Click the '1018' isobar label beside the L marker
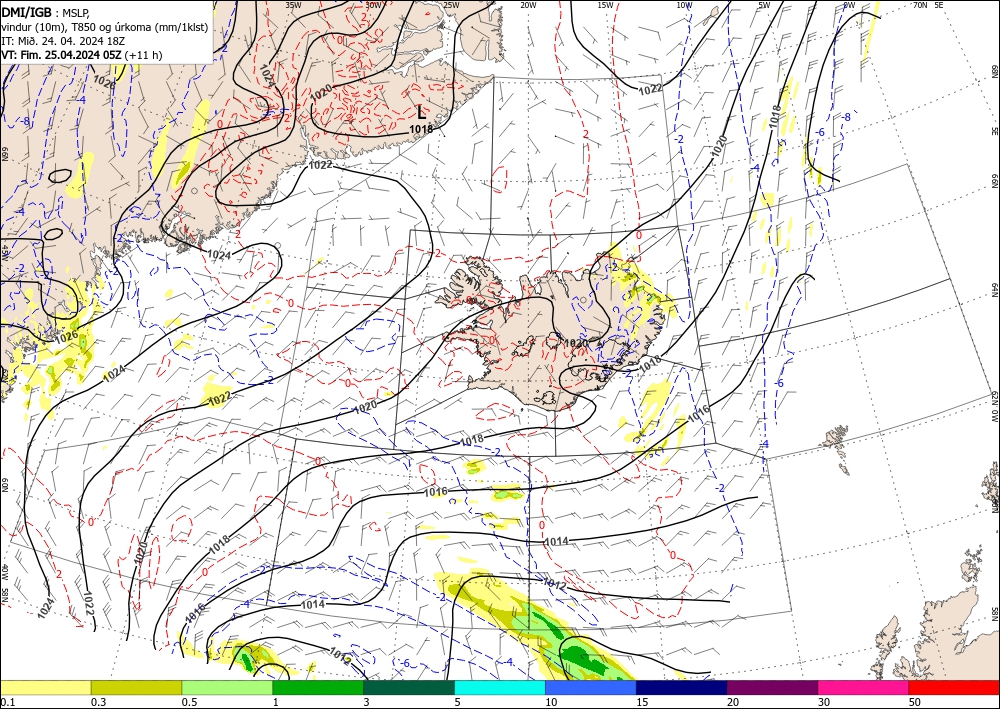Image resolution: width=1000 pixels, height=709 pixels. (421, 129)
